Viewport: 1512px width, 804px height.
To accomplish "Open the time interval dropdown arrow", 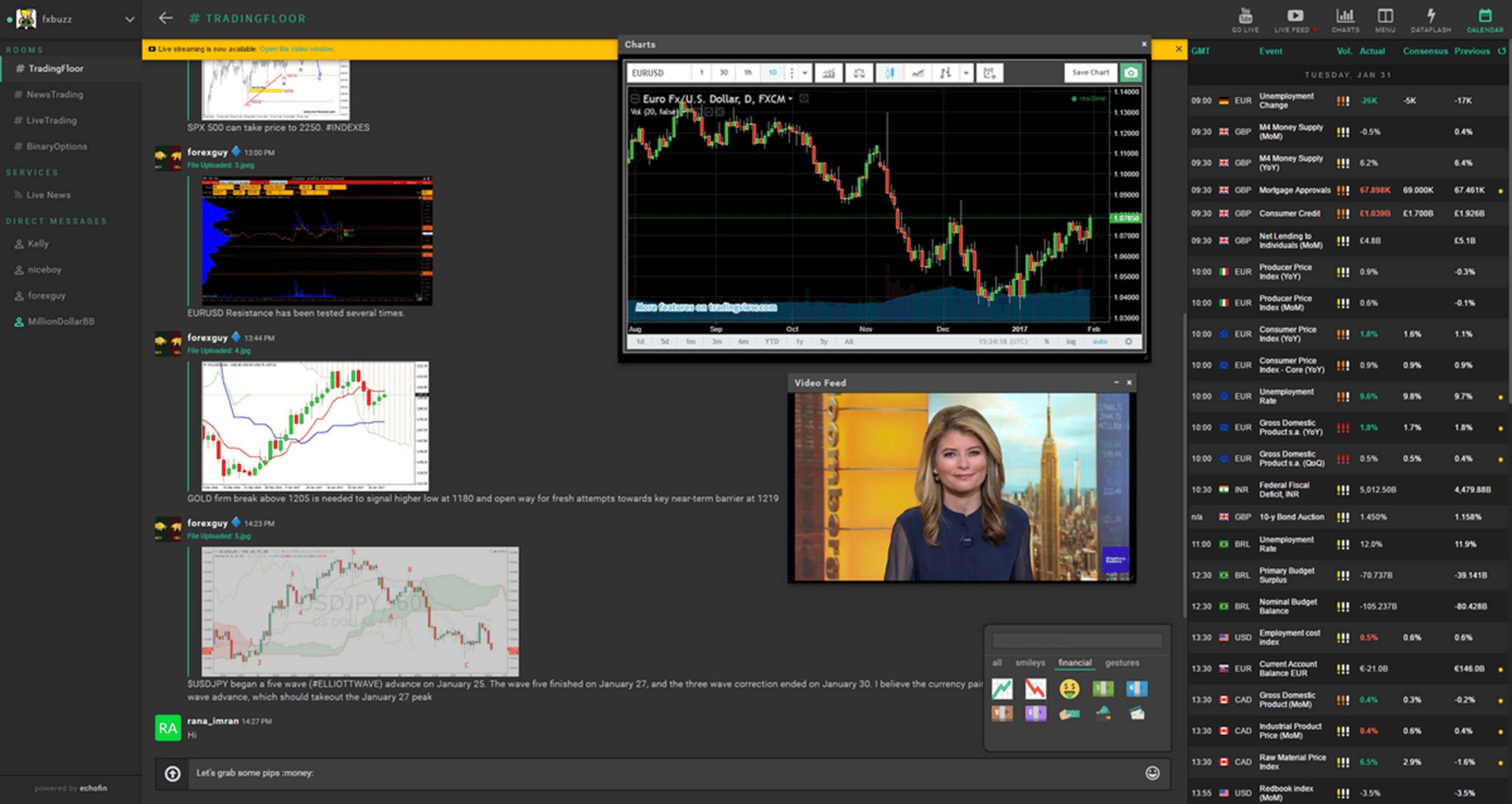I will pos(805,73).
